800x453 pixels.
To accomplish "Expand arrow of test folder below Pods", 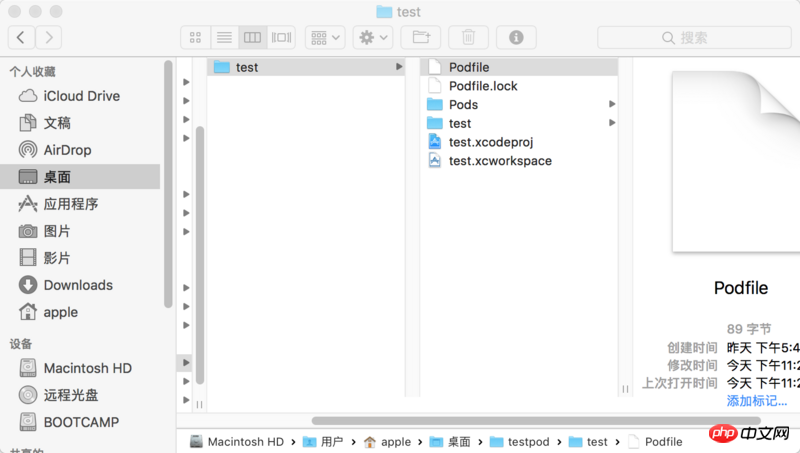I will [x=612, y=123].
